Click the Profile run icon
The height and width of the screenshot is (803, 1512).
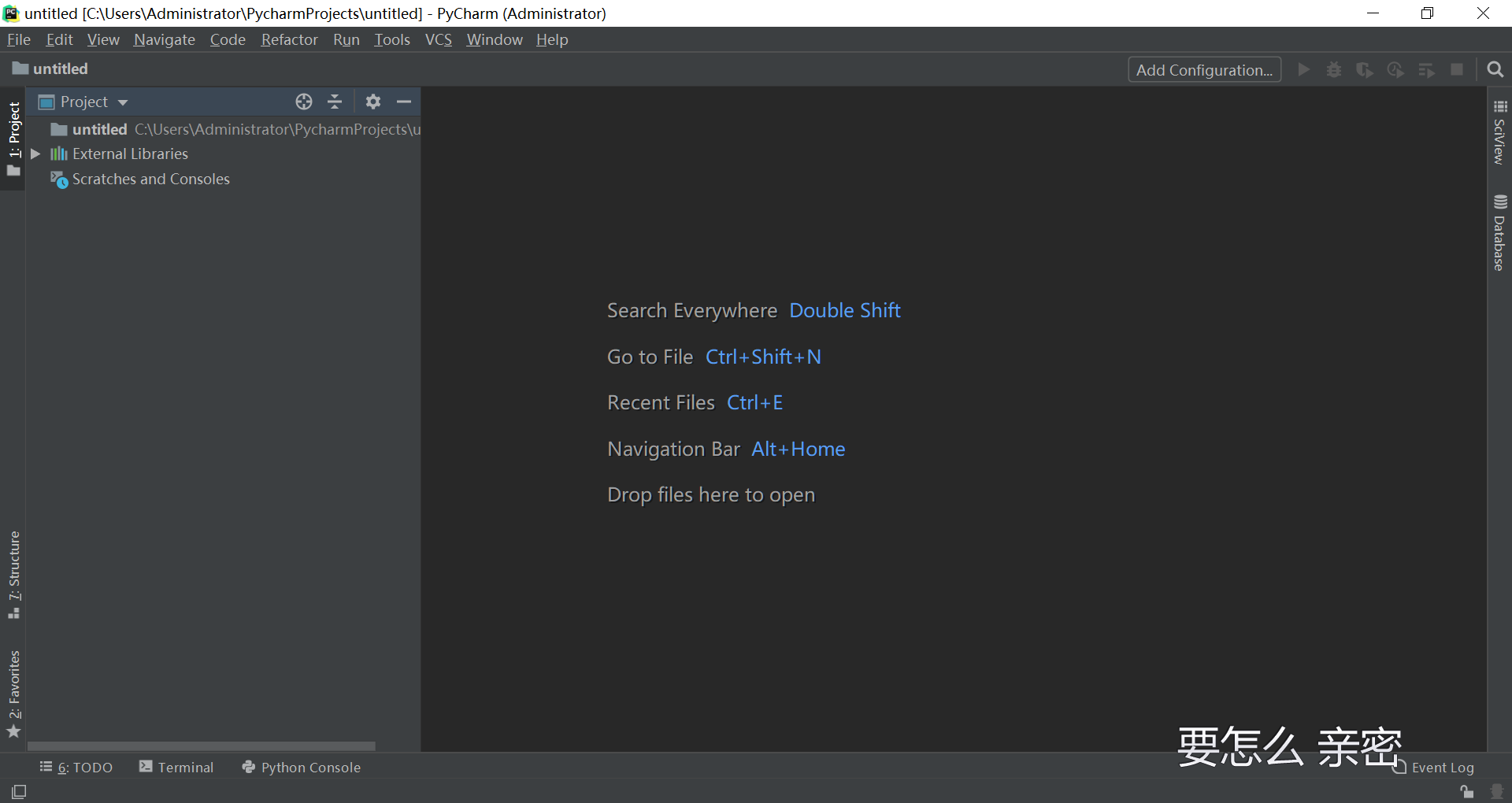point(1395,70)
